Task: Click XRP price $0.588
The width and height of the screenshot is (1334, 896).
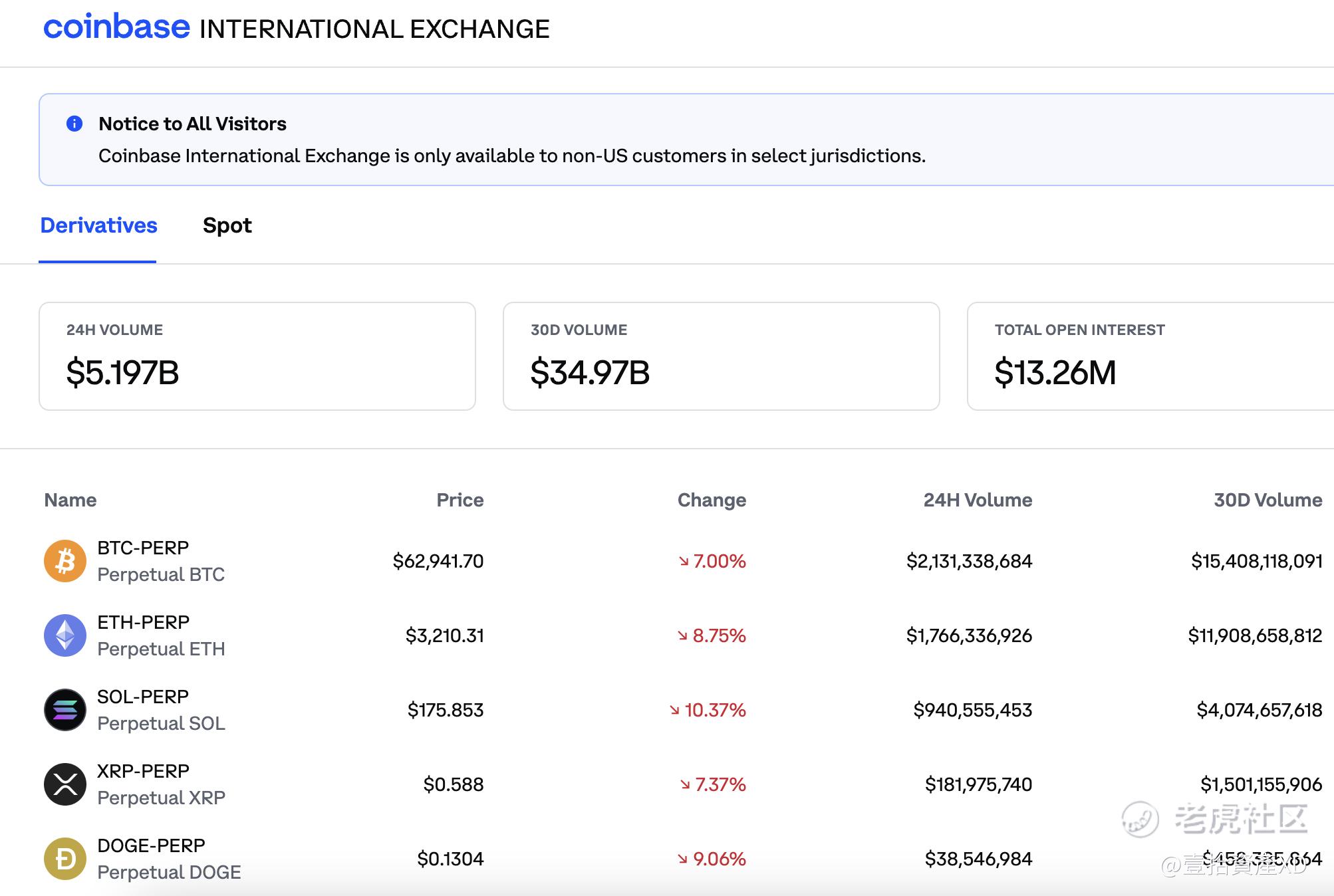Action: click(x=454, y=784)
